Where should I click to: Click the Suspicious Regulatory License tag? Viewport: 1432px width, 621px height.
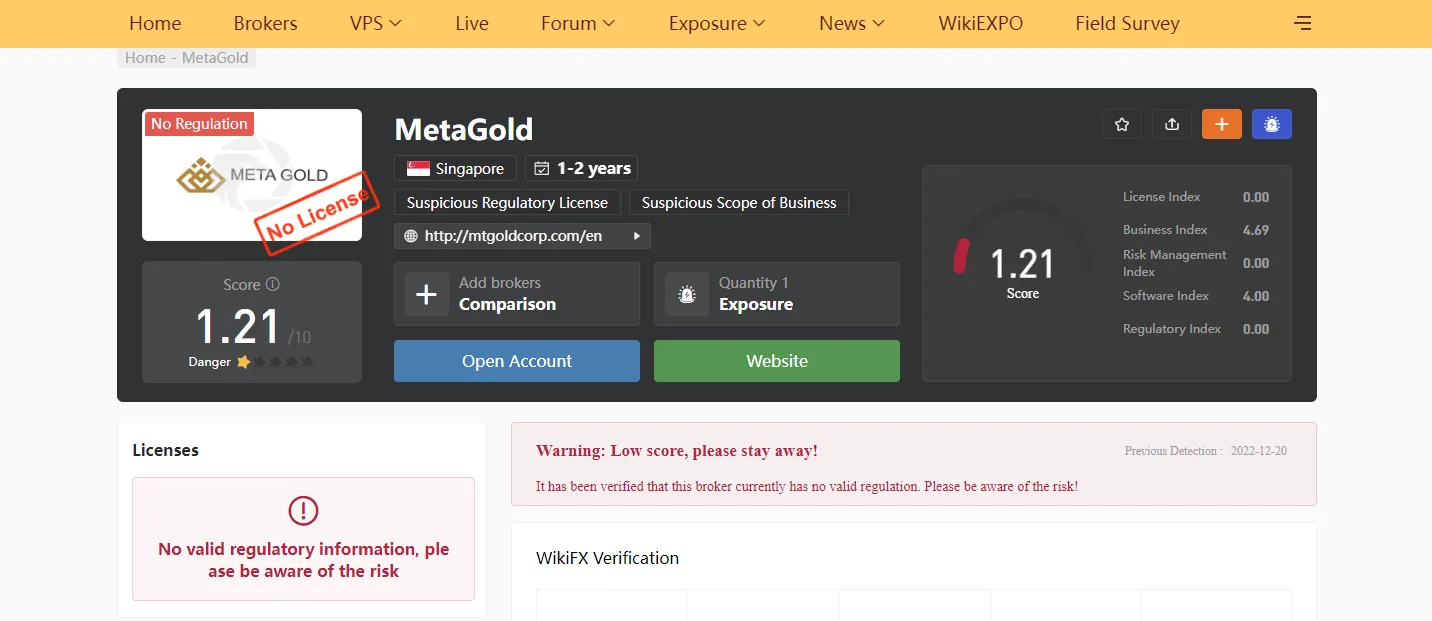point(507,203)
